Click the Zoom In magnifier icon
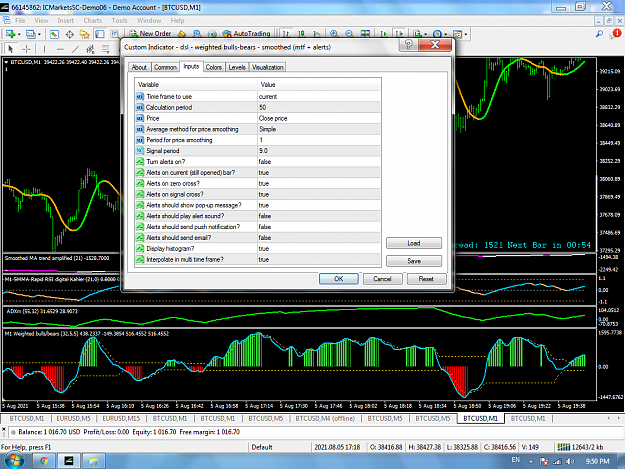Screen dimensions: 625x469 pos(334,34)
